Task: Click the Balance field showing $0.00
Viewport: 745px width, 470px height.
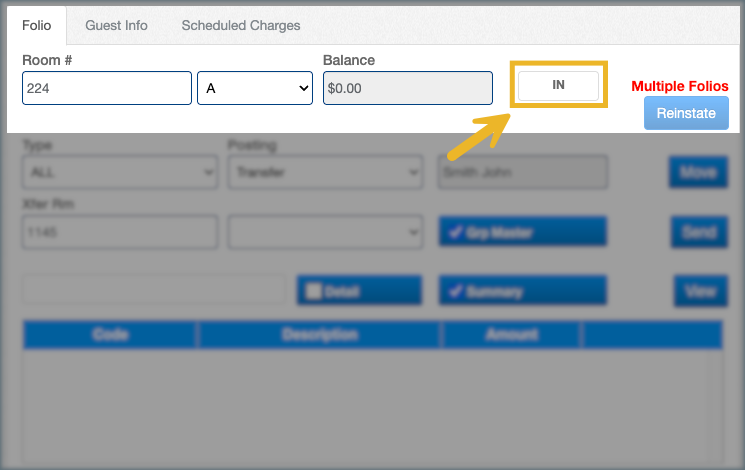Action: [407, 88]
